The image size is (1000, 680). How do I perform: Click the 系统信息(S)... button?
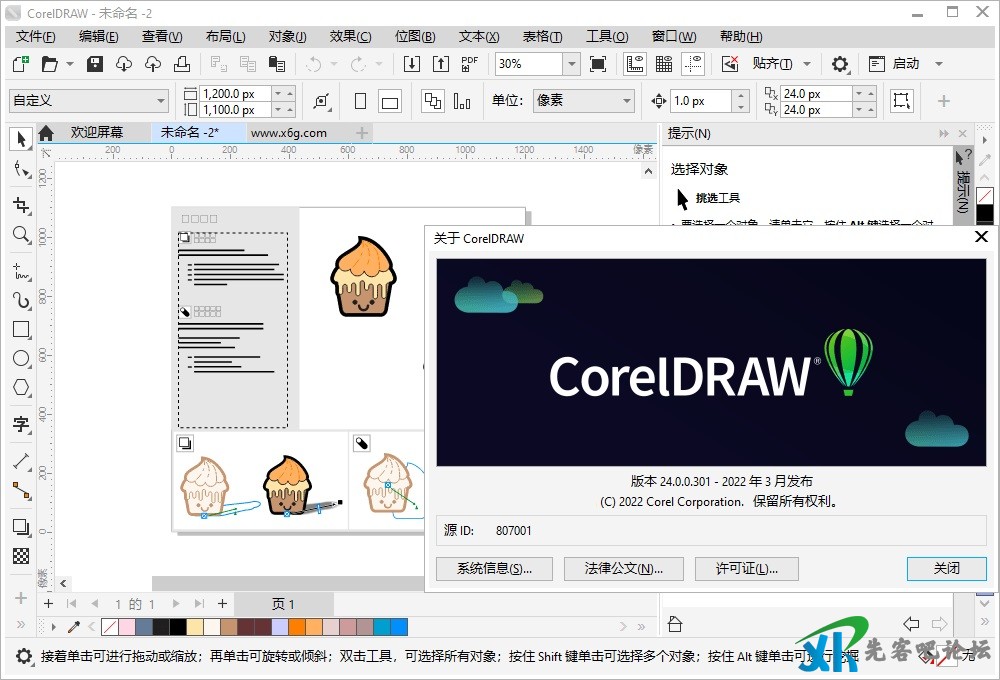coord(494,568)
